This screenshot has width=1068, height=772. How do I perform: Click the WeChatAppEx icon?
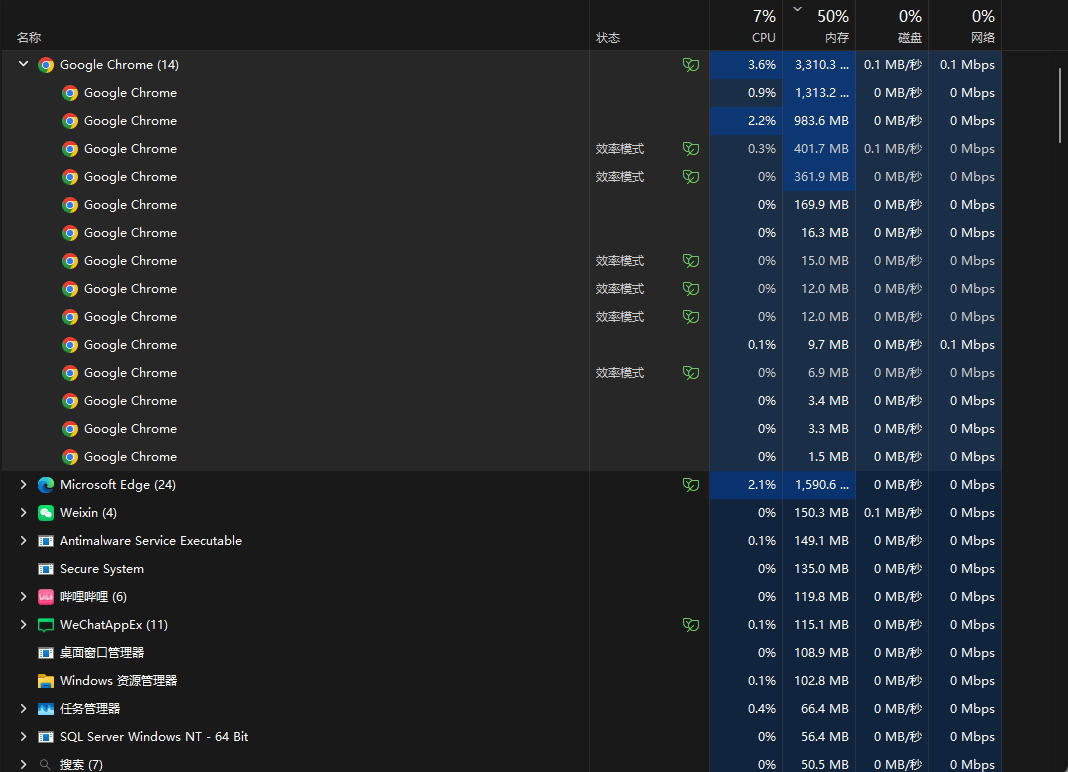46,625
